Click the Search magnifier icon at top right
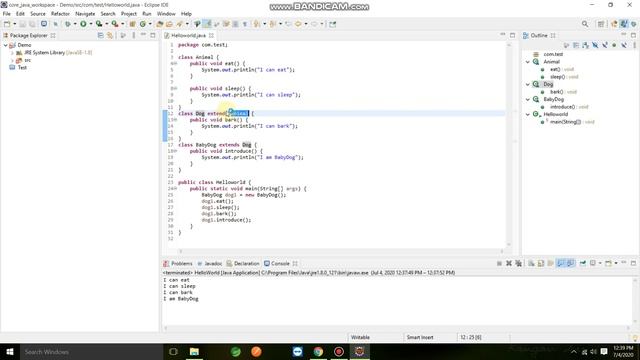640x360 pixels. pyautogui.click(x=585, y=24)
